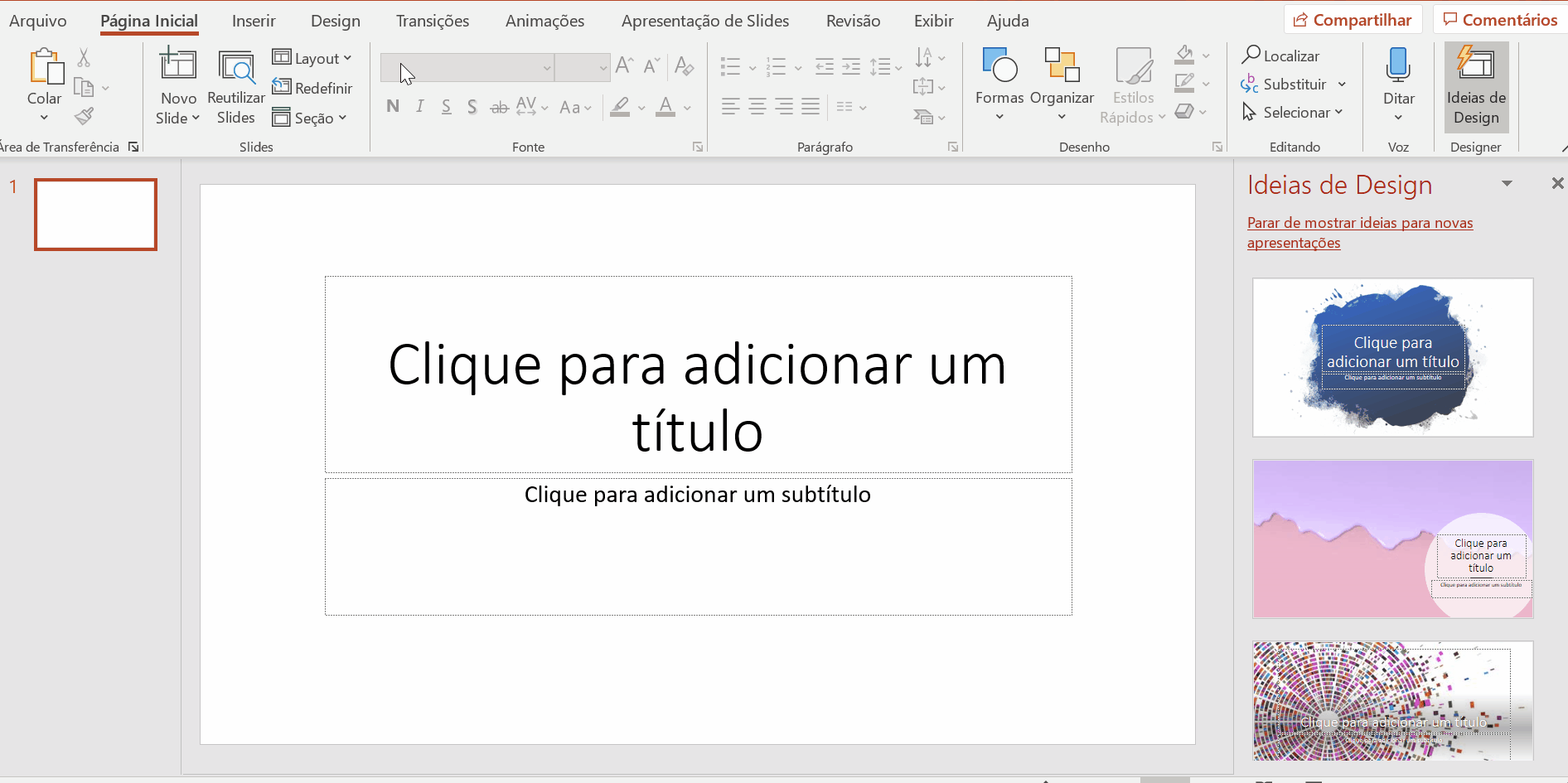Toggle strikethrough formatting
This screenshot has height=783, width=1568.
point(499,107)
